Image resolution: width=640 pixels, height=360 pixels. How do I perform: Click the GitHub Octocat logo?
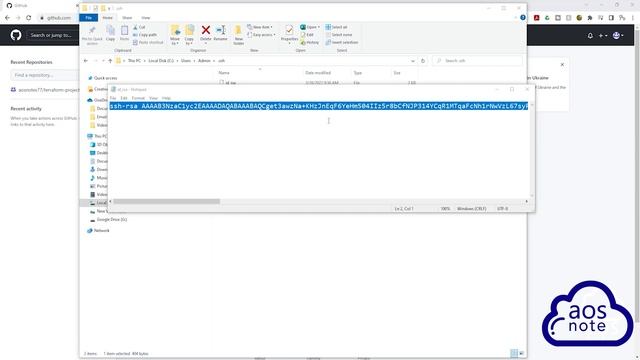click(x=16, y=35)
